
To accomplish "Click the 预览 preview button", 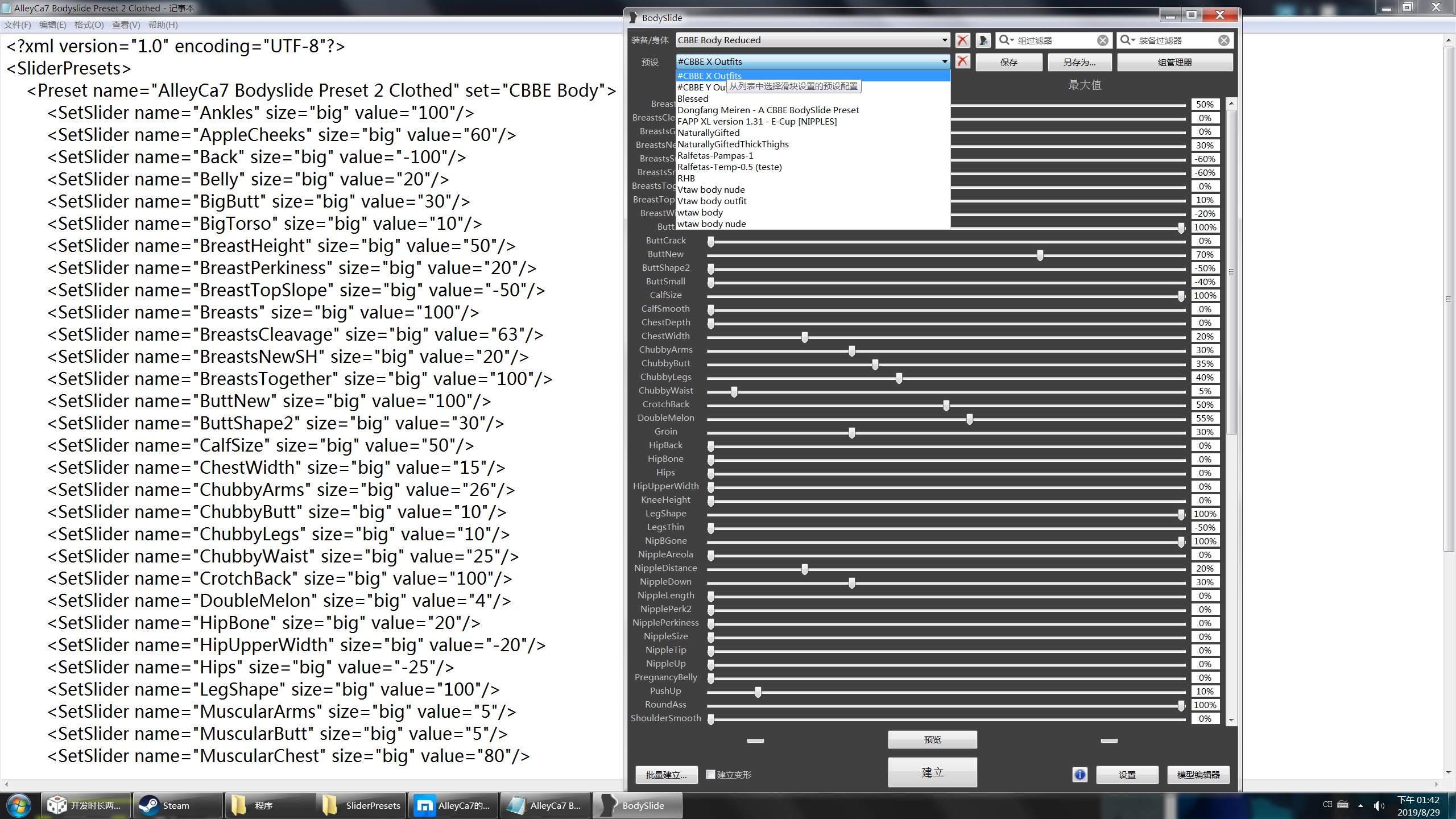I will pyautogui.click(x=933, y=739).
